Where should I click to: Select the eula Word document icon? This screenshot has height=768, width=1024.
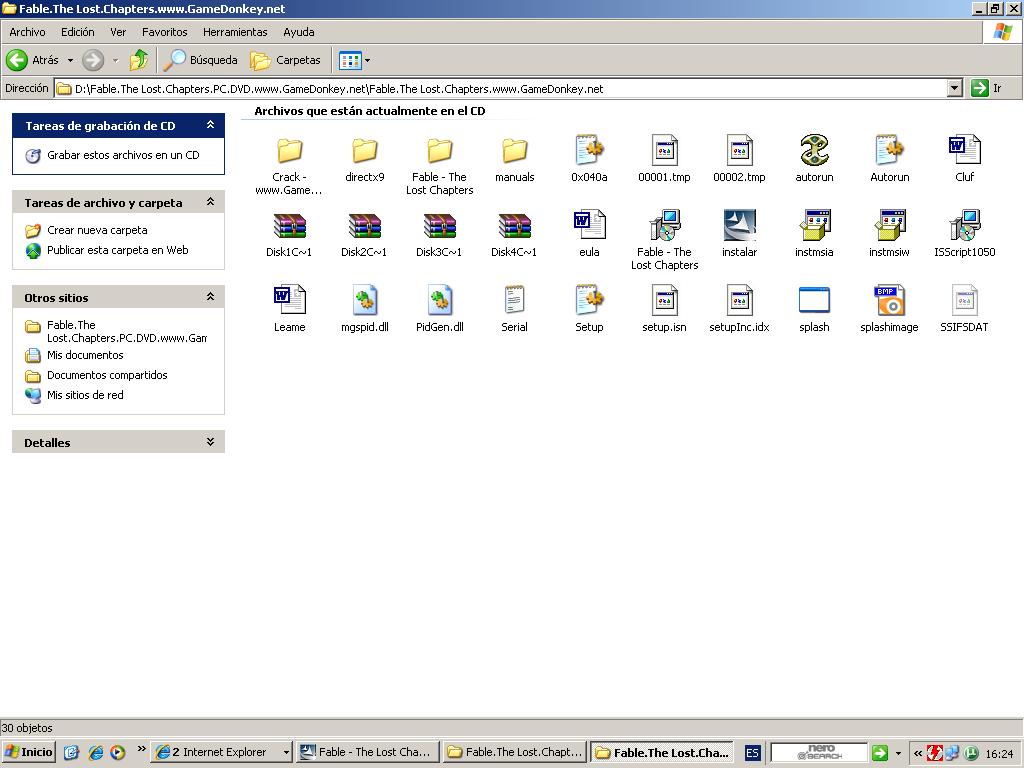coord(589,227)
